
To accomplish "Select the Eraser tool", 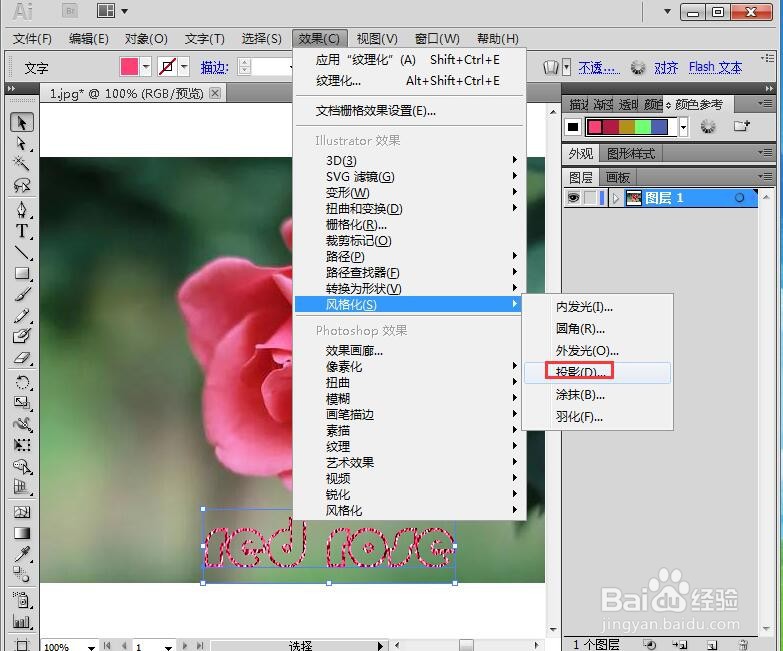I will pos(21,358).
